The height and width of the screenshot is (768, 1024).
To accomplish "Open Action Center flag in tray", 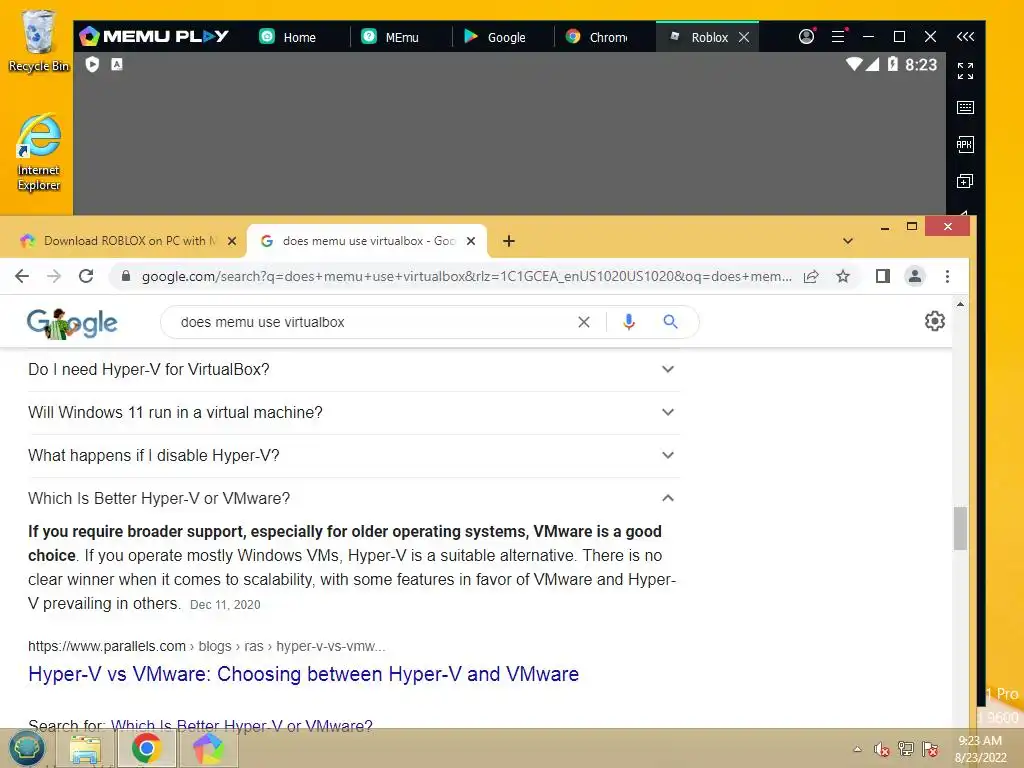I will pyautogui.click(x=930, y=749).
